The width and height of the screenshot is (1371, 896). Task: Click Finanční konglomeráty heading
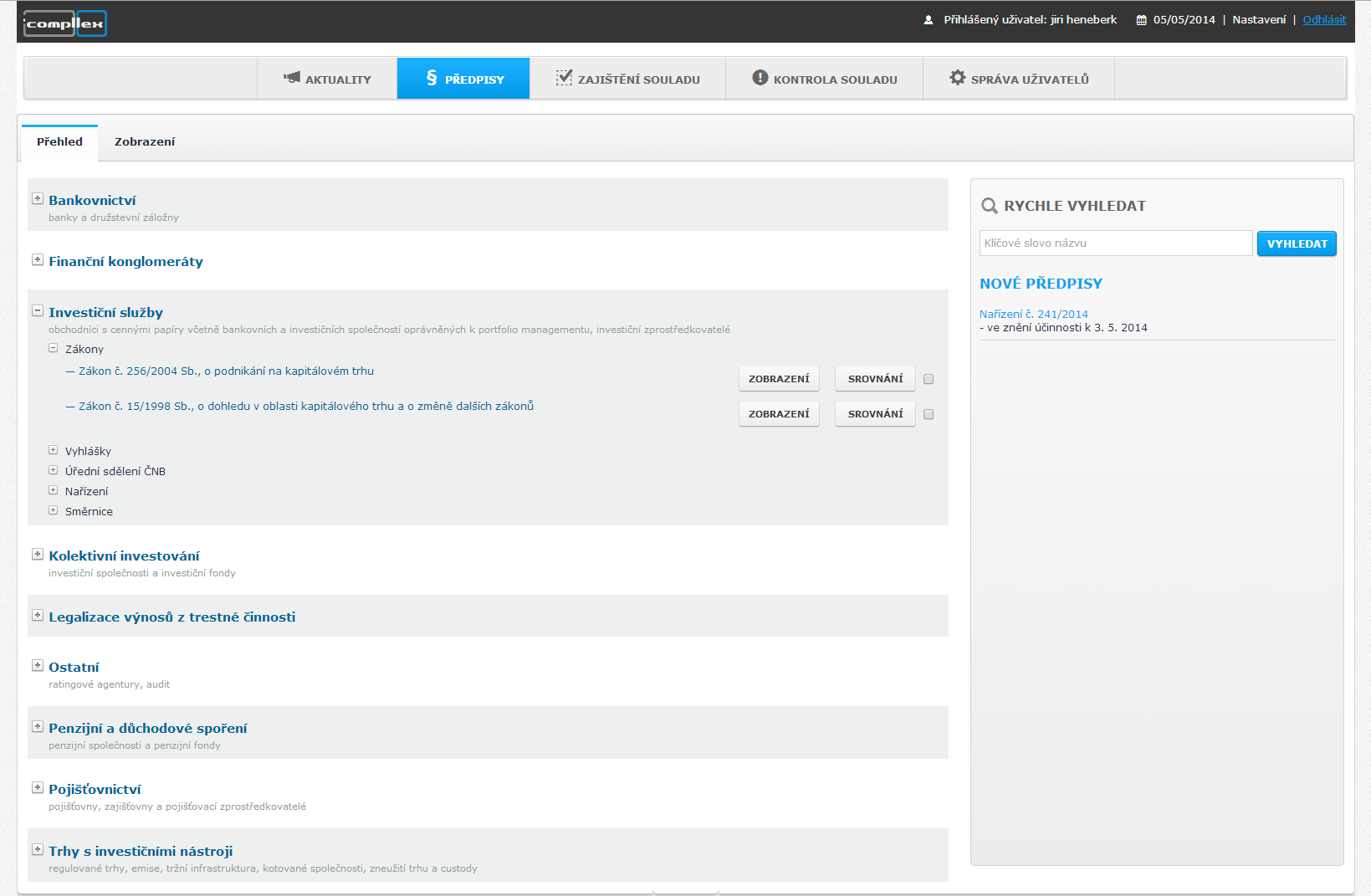(125, 262)
